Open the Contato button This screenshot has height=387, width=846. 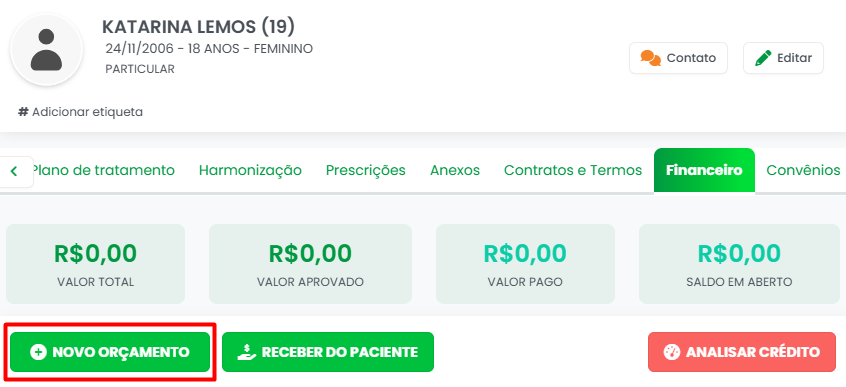[x=678, y=58]
